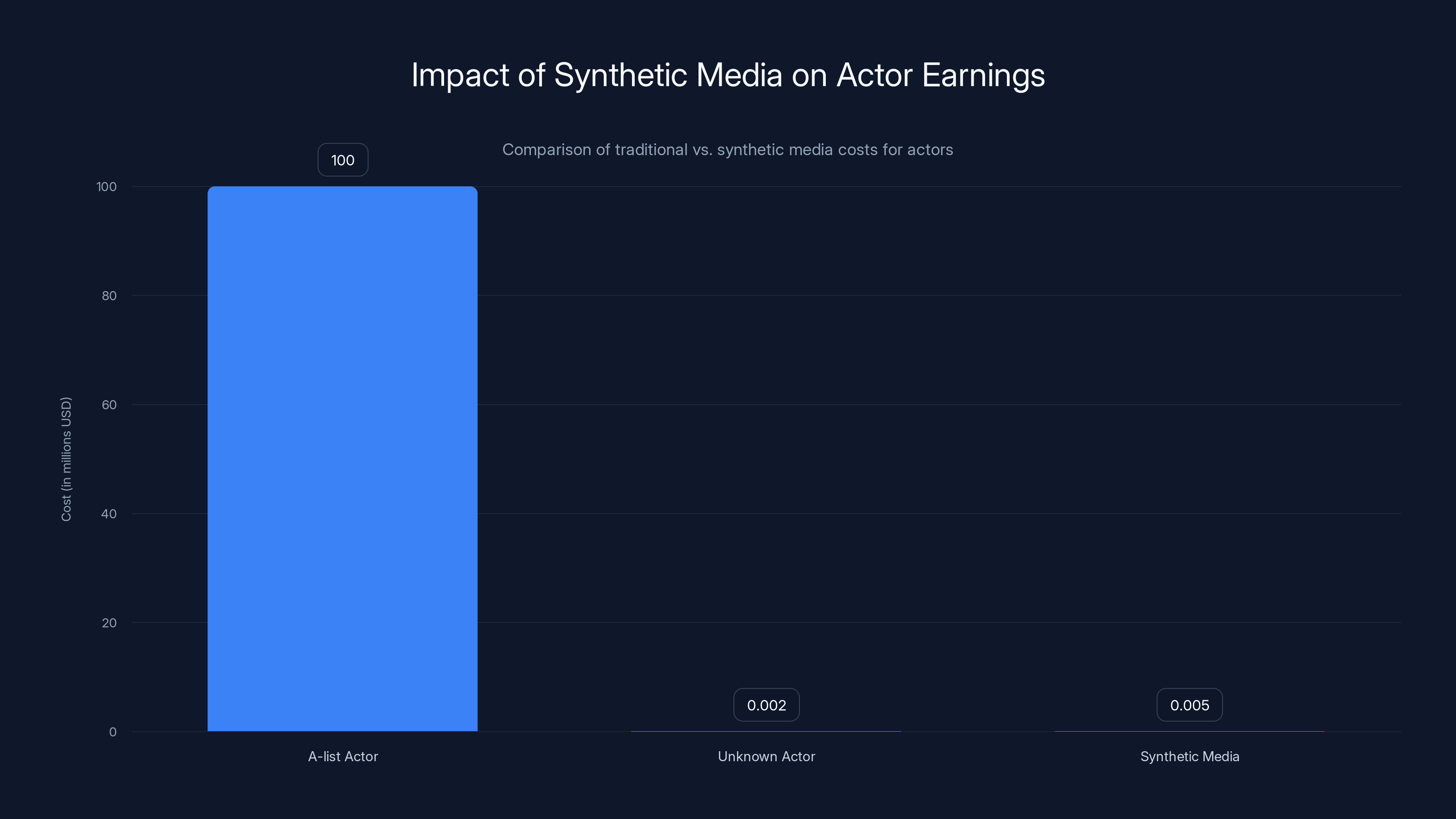Click the 0.002 value label
The image size is (1456, 819).
(x=766, y=704)
